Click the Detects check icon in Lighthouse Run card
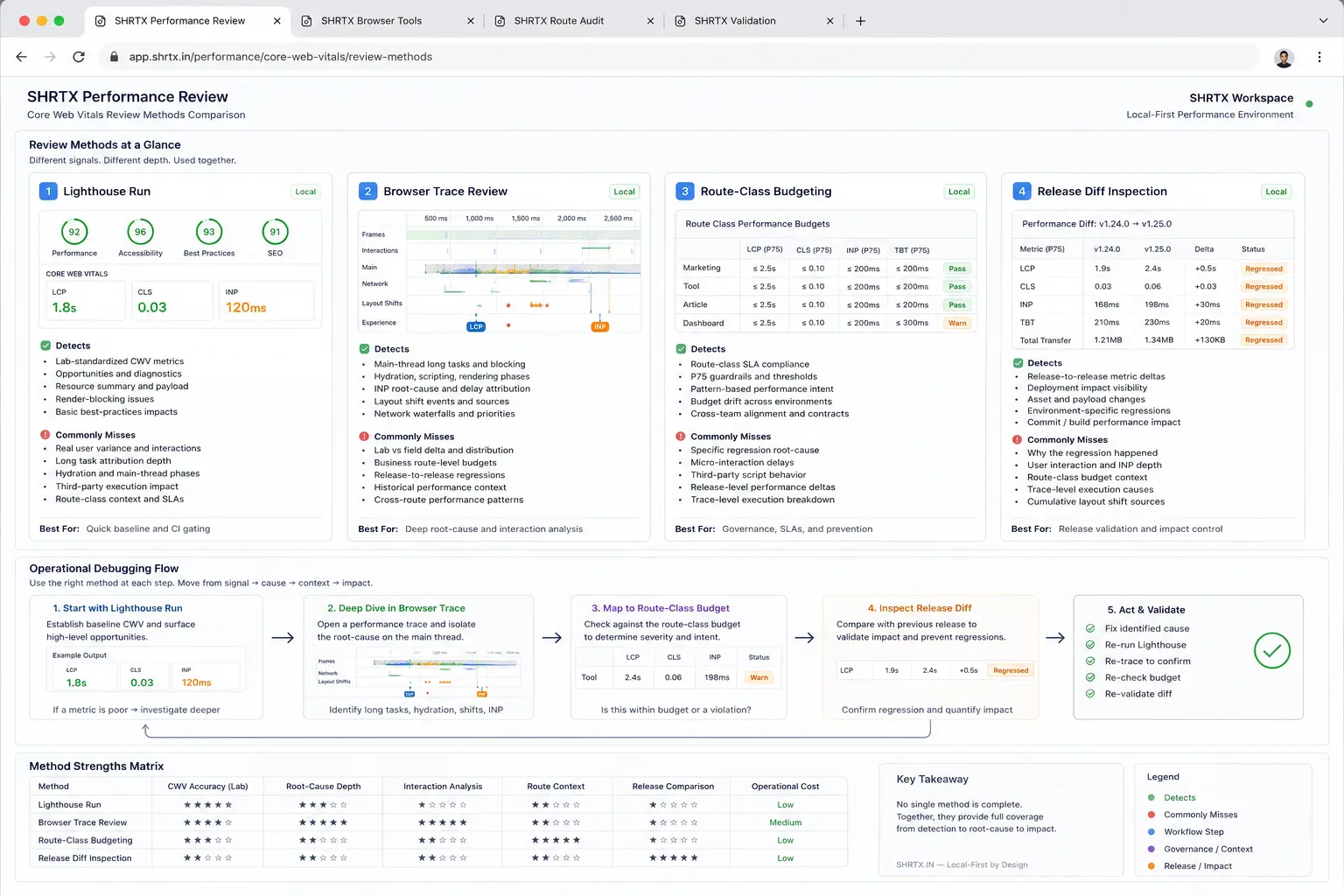 tap(45, 346)
